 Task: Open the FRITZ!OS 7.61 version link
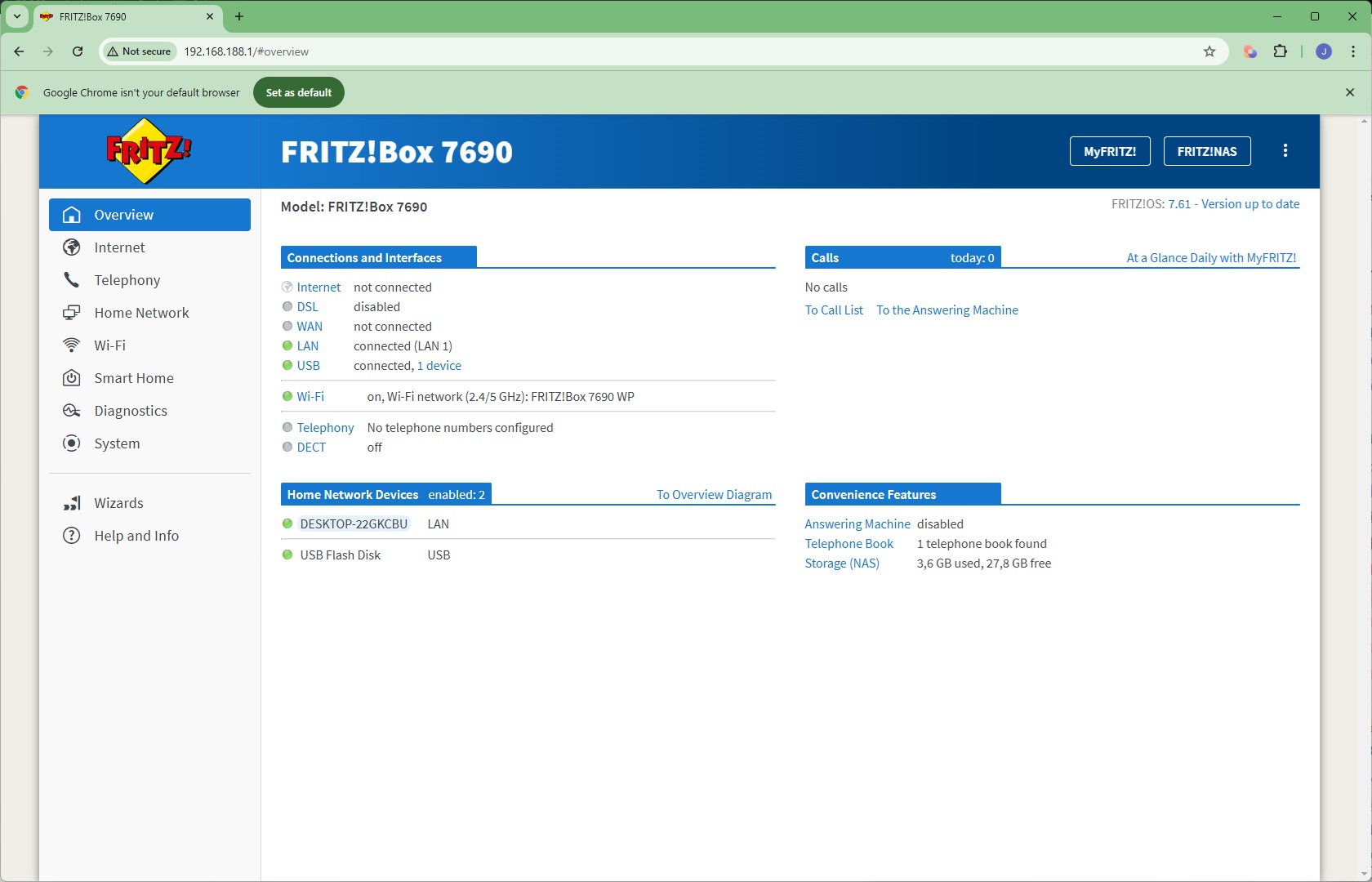coord(1179,204)
